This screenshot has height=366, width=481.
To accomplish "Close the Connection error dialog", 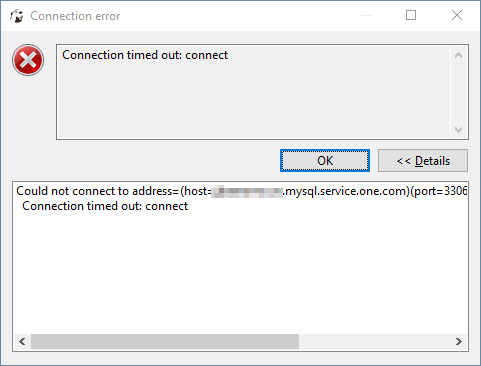I will click(457, 15).
